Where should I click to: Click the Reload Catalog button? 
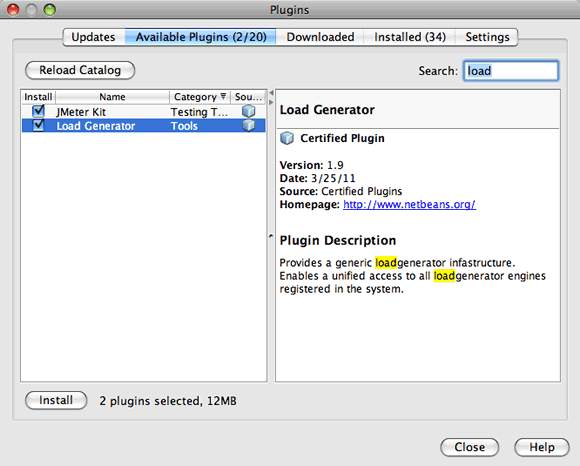pyautogui.click(x=80, y=70)
